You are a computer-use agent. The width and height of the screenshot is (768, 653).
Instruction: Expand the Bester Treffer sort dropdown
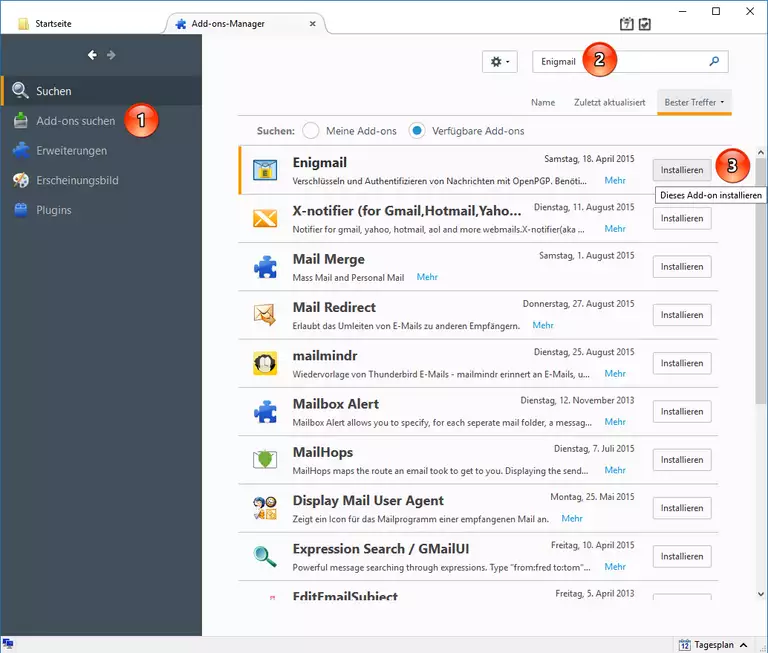point(693,102)
